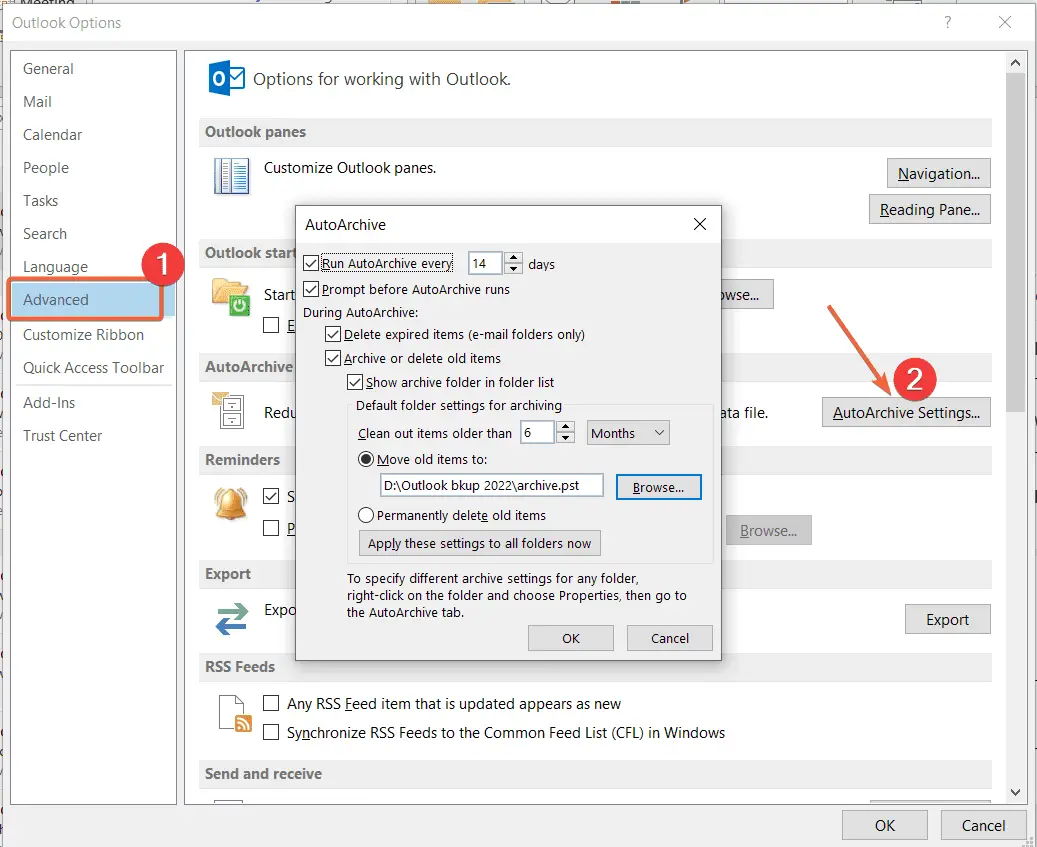Screen dimensions: 1037x847
Task: Enable Synchronize RSS Feeds to CFL checkbox
Action: point(271,732)
